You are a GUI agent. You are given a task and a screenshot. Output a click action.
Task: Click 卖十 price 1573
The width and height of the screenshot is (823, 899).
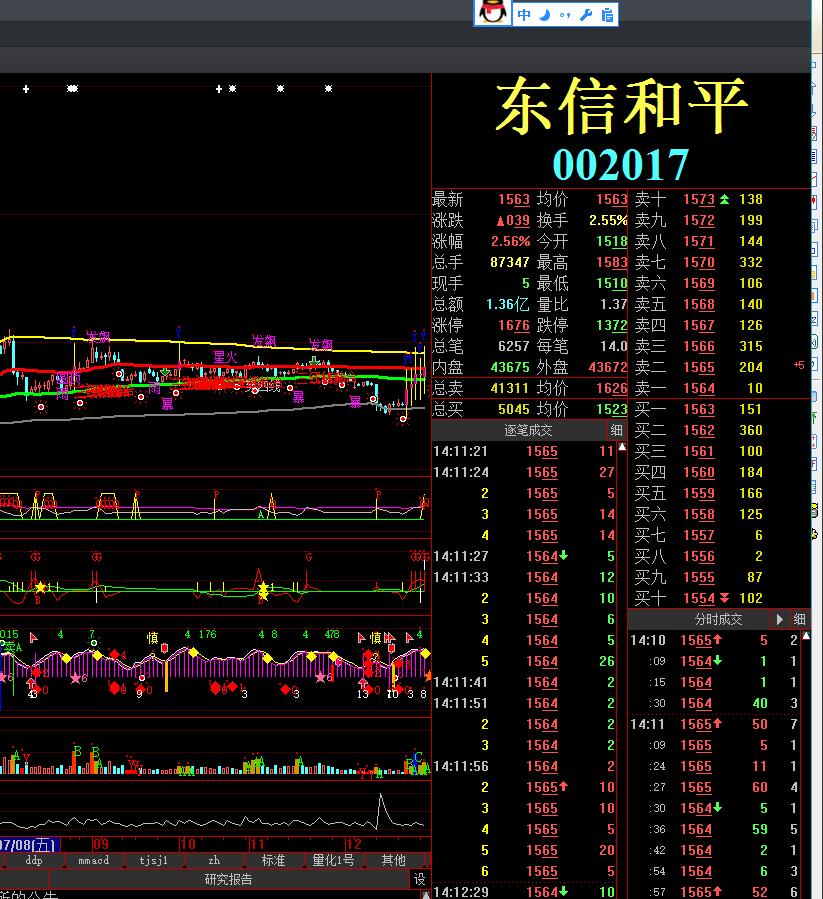coord(699,199)
